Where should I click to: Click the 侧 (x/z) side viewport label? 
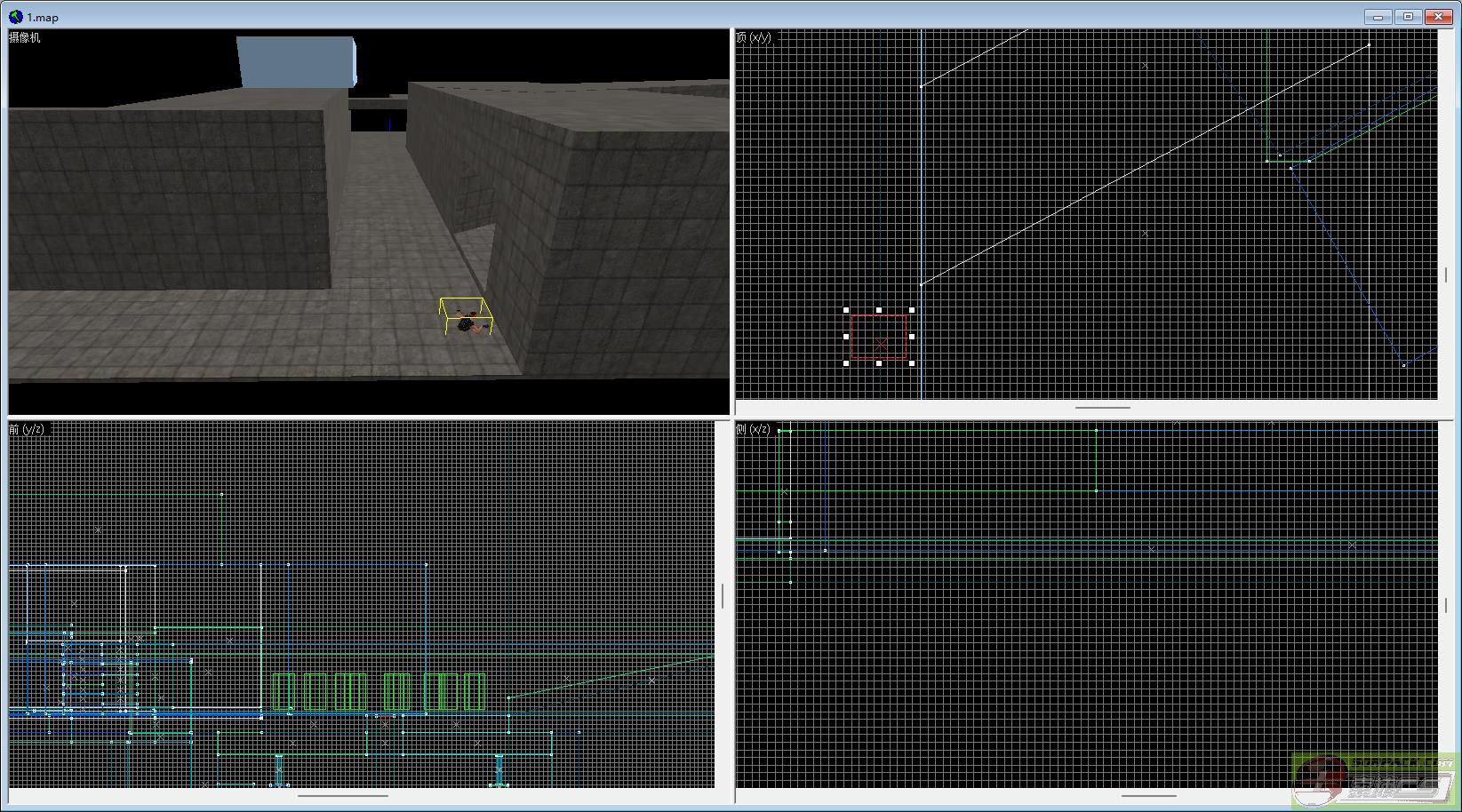(754, 429)
